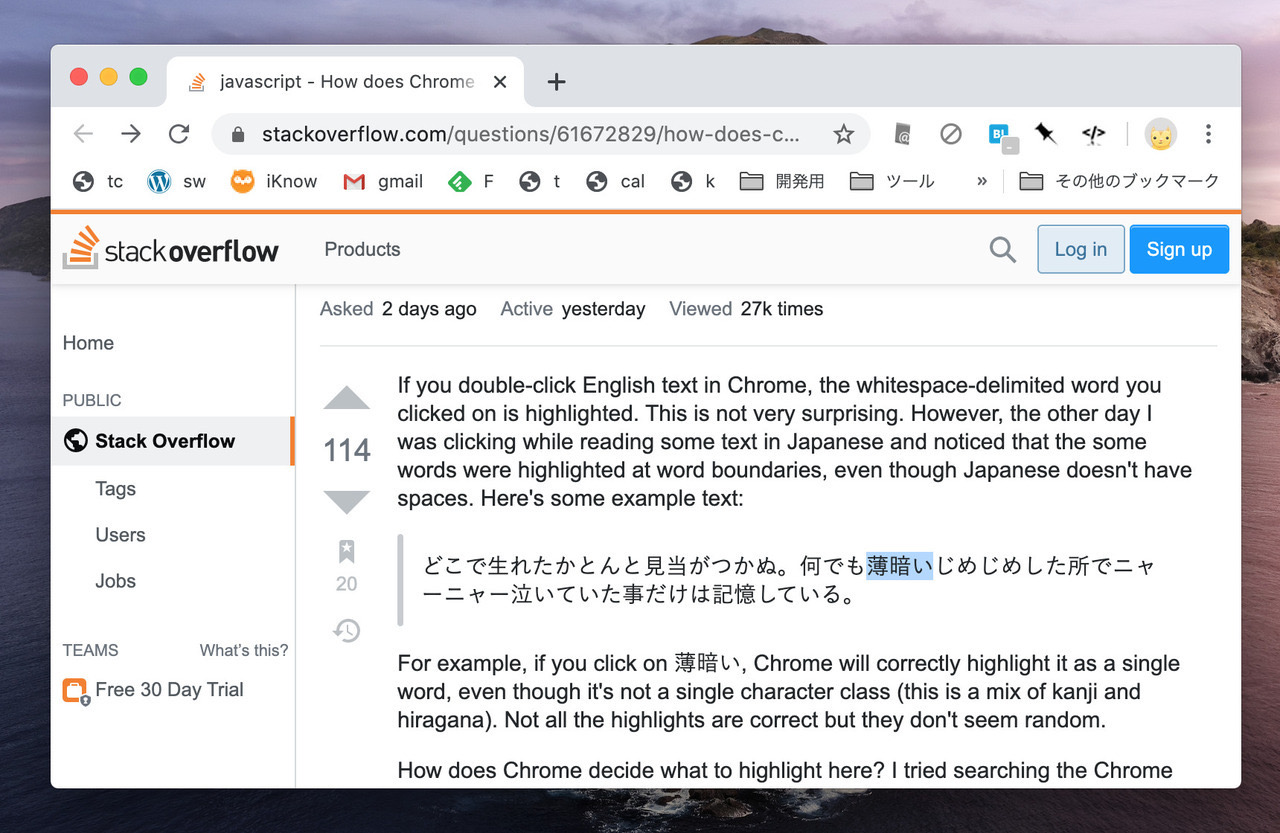Viewport: 1280px width, 833px height.
Task: Downvote the question with the down arrow
Action: tap(347, 502)
